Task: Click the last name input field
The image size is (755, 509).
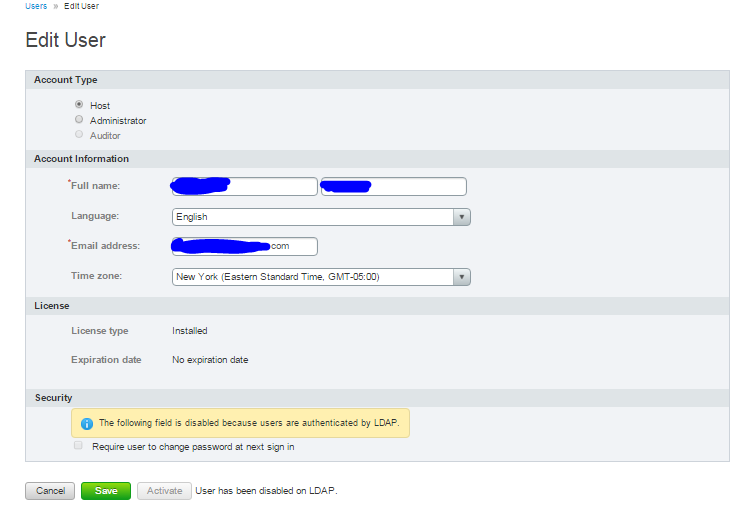Action: tap(393, 186)
